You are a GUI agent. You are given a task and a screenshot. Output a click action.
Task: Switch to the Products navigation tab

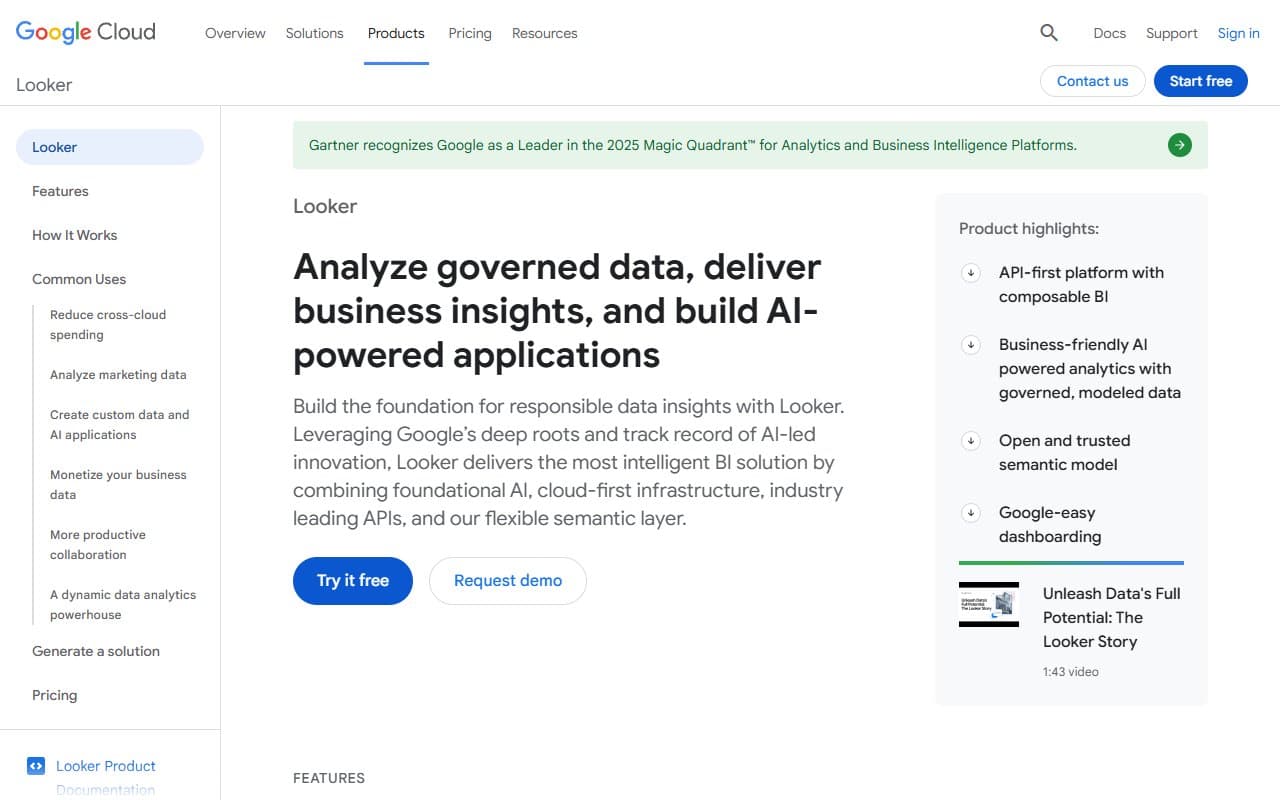[x=396, y=32]
